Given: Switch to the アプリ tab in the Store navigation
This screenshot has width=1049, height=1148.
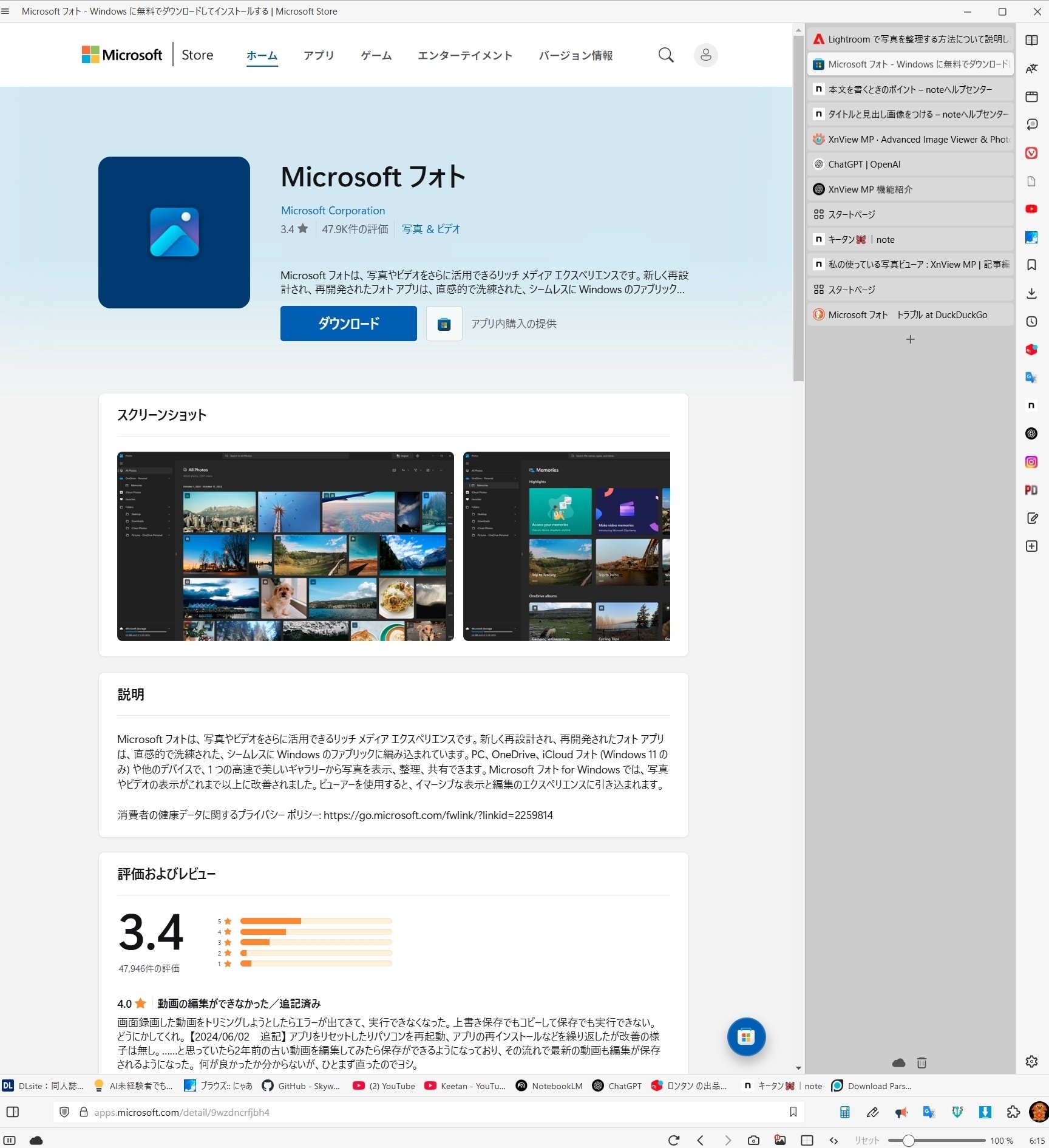Looking at the screenshot, I should pyautogui.click(x=319, y=55).
